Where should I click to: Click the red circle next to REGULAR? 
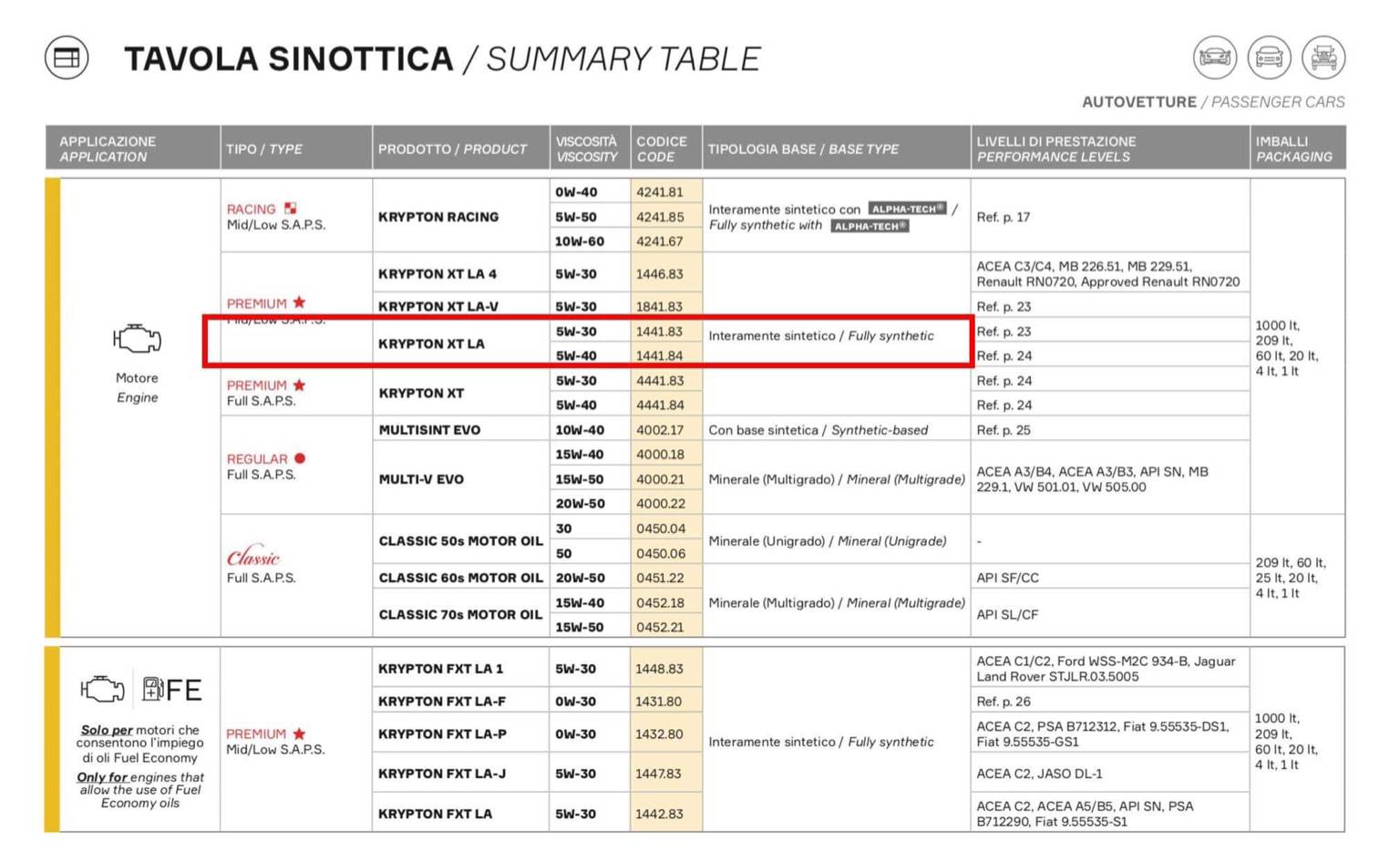[300, 458]
